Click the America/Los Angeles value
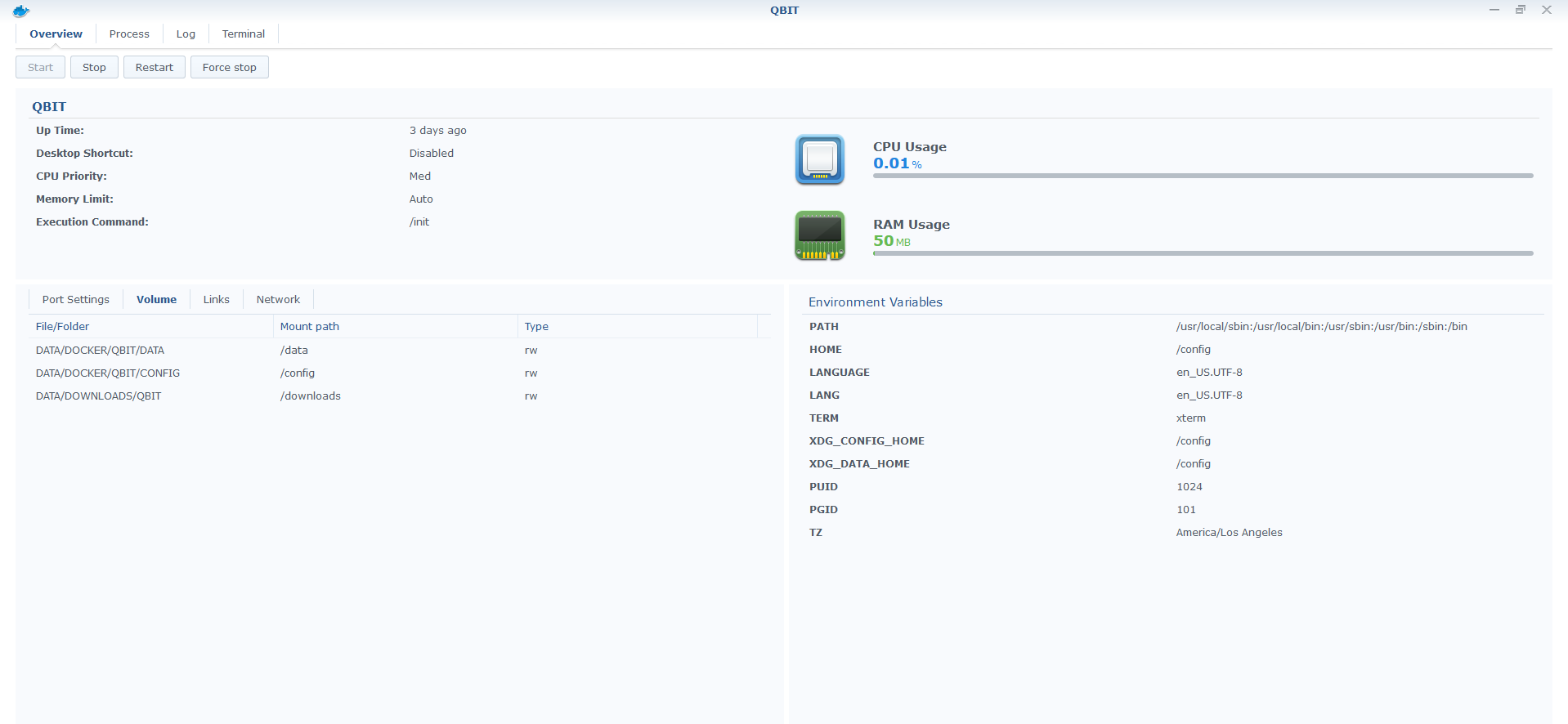The image size is (1568, 724). point(1230,532)
